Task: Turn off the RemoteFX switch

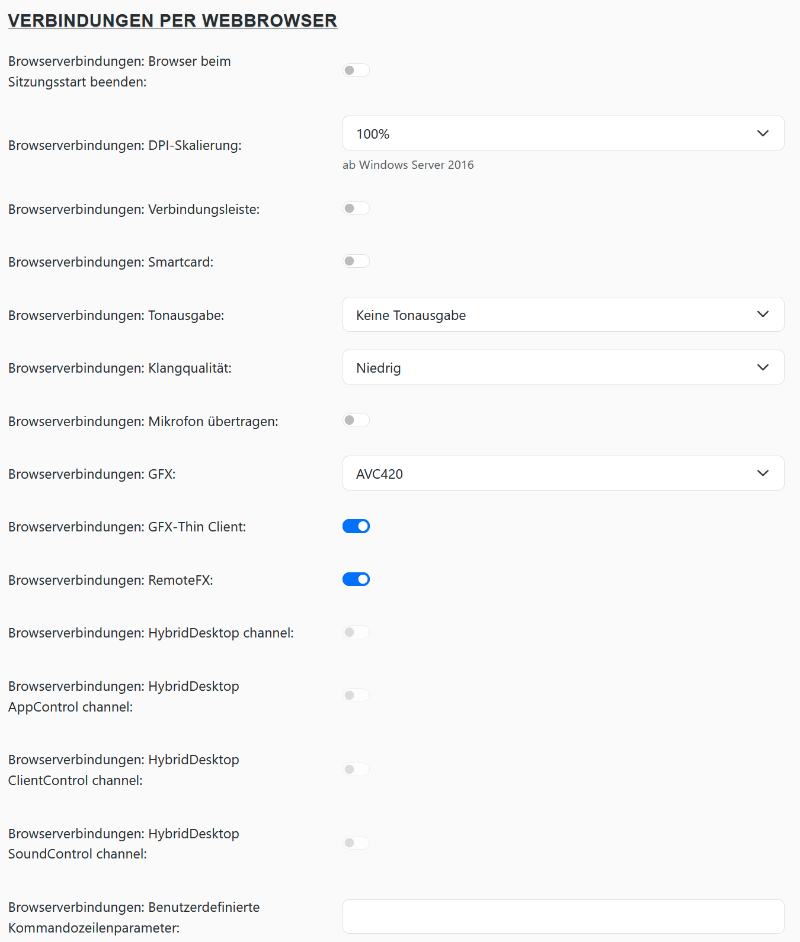Action: tap(356, 579)
